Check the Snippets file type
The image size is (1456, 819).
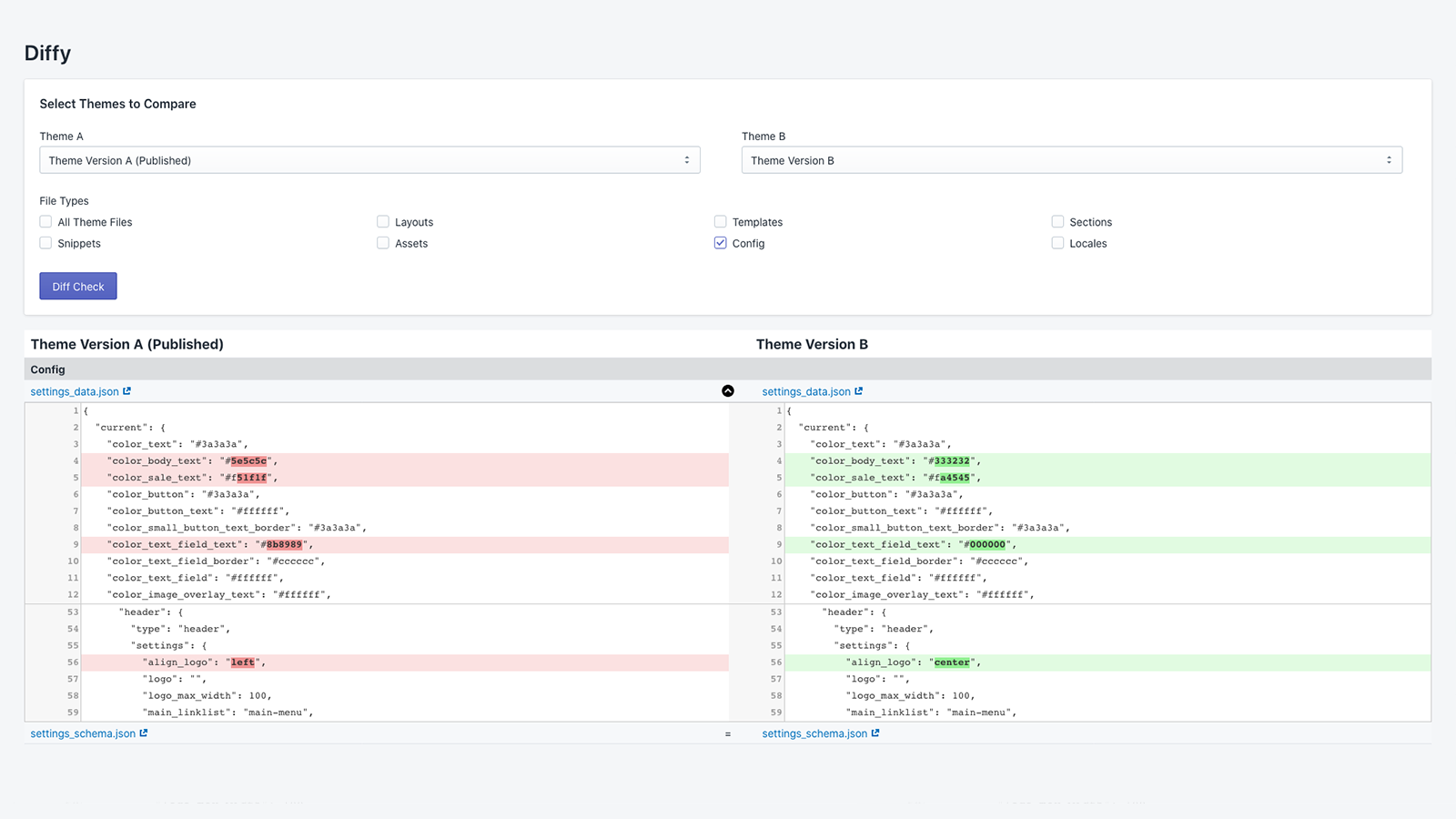(45, 243)
